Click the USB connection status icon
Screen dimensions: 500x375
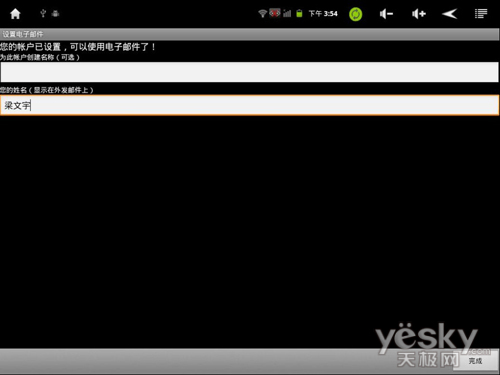coord(43,13)
